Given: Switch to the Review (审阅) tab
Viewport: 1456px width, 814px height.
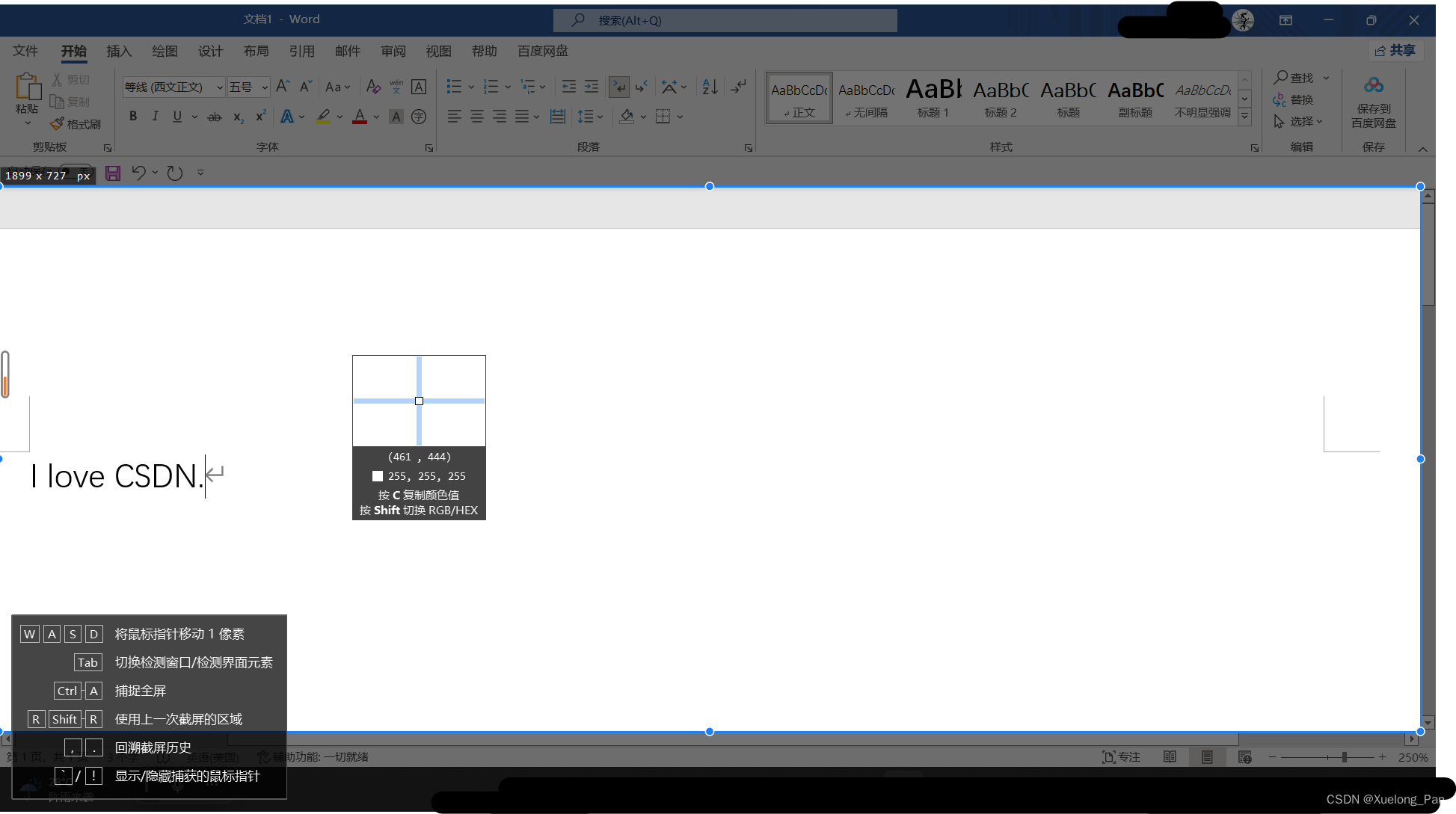Looking at the screenshot, I should (393, 51).
